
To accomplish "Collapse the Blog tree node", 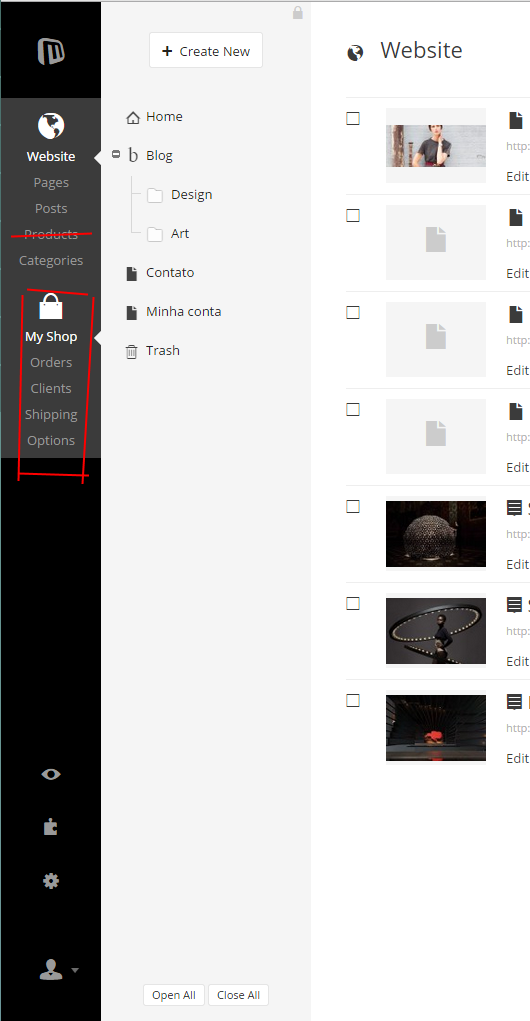I will pyautogui.click(x=116, y=154).
